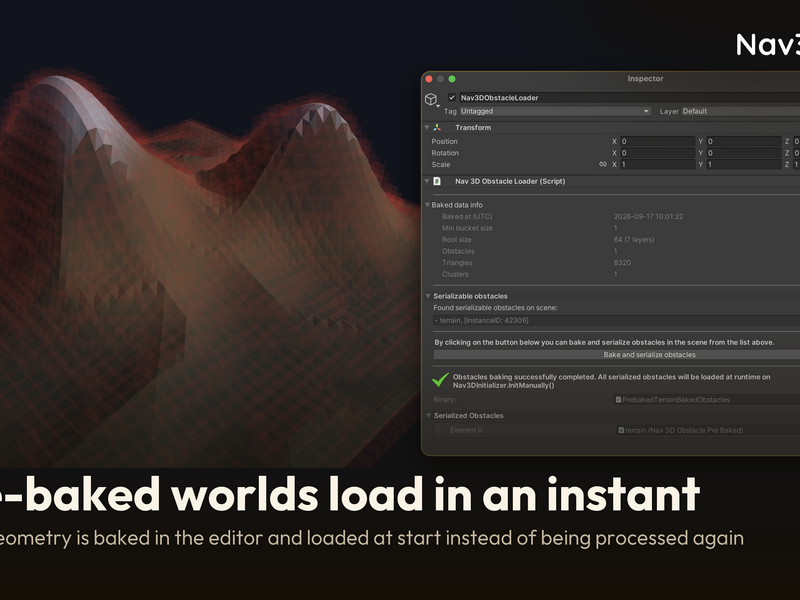Click the Scale X value field
Image resolution: width=800 pixels, height=600 pixels.
(657, 164)
